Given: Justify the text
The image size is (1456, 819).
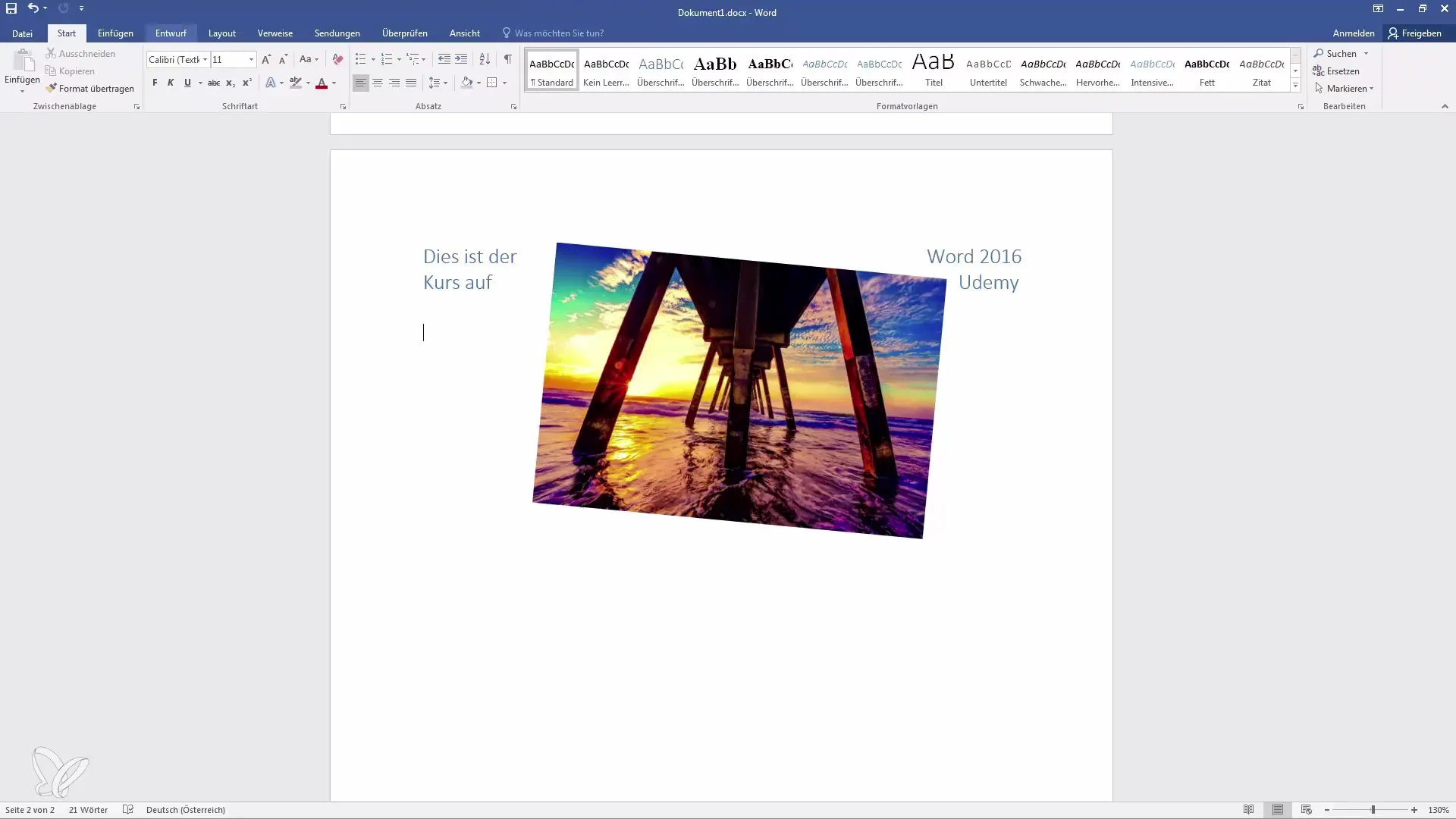Looking at the screenshot, I should tap(411, 83).
